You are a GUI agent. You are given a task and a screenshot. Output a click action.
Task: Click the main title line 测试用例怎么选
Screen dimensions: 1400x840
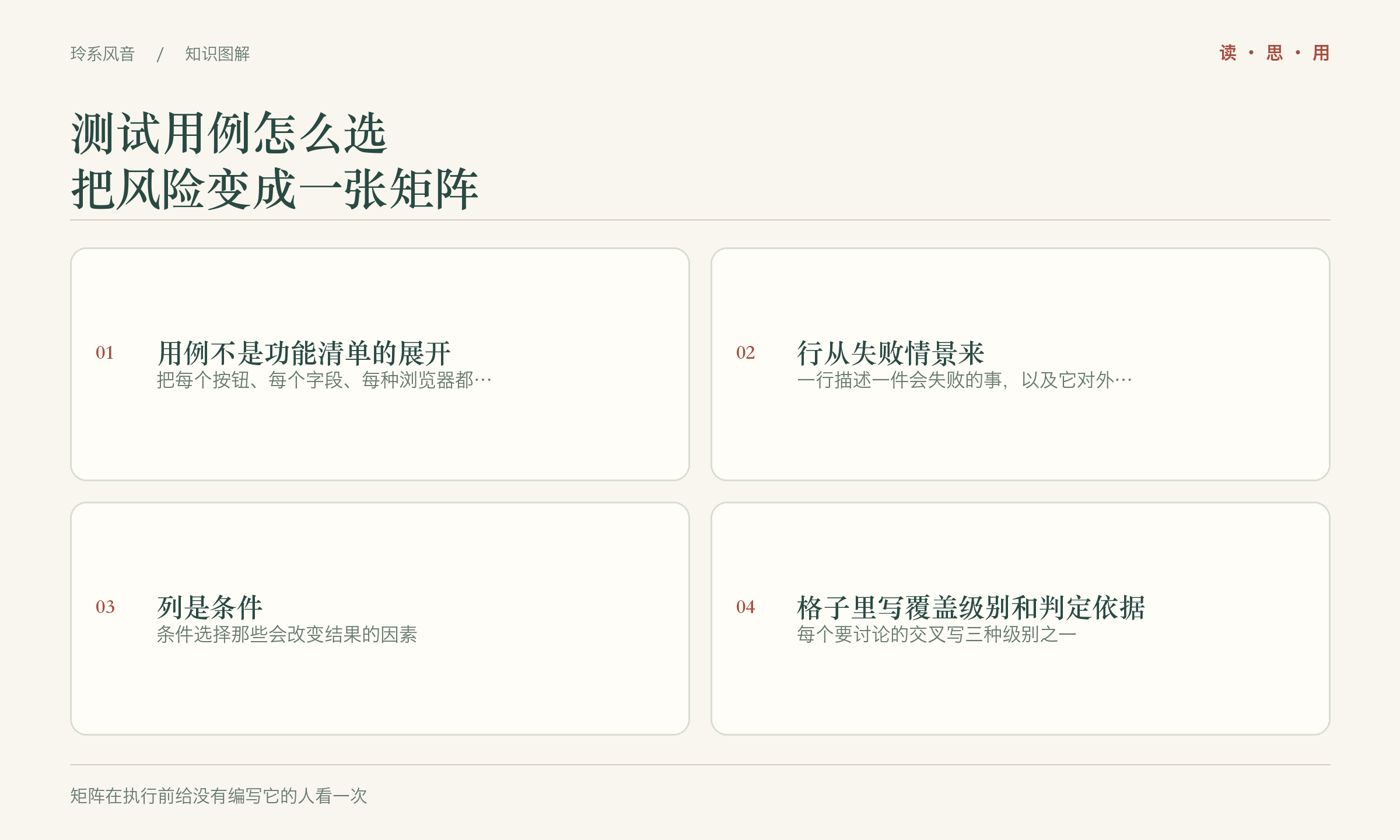(229, 134)
